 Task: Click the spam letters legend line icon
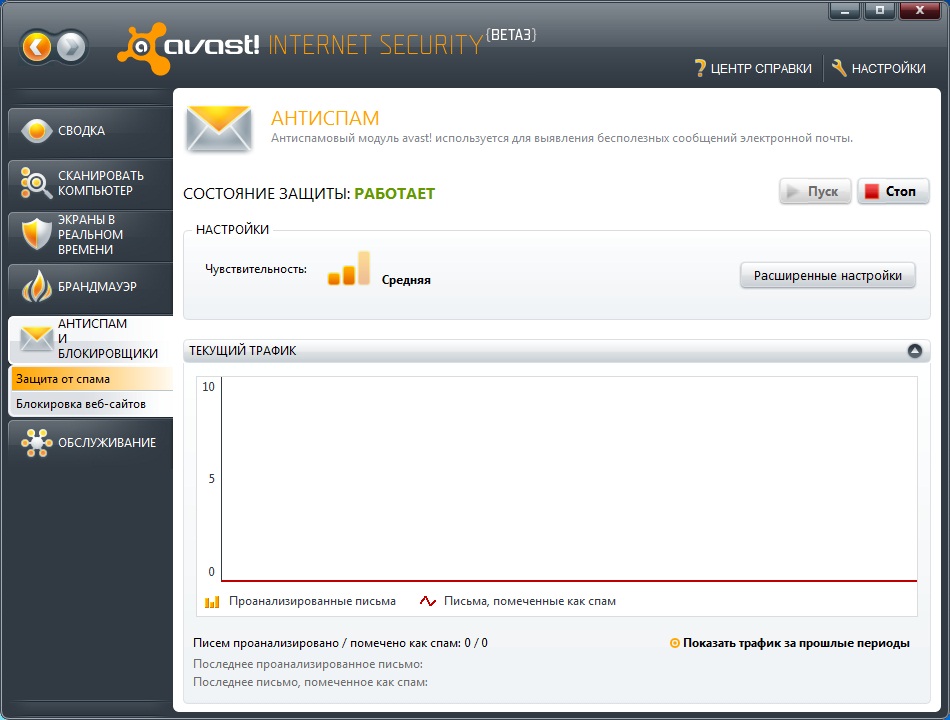pos(428,601)
